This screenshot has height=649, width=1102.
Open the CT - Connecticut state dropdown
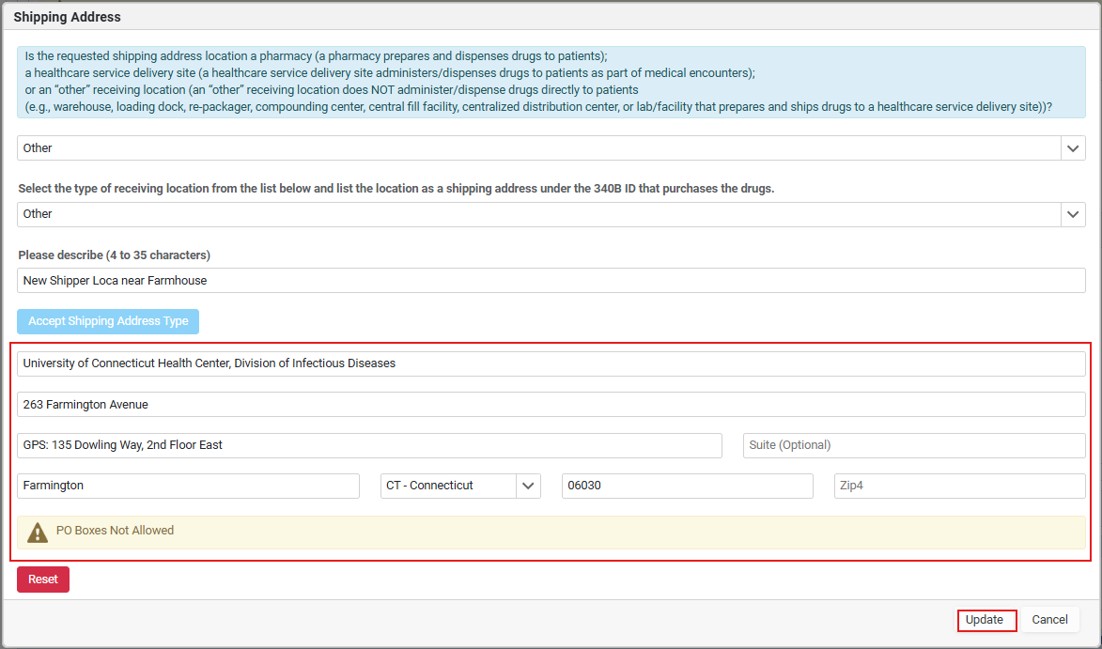460,486
